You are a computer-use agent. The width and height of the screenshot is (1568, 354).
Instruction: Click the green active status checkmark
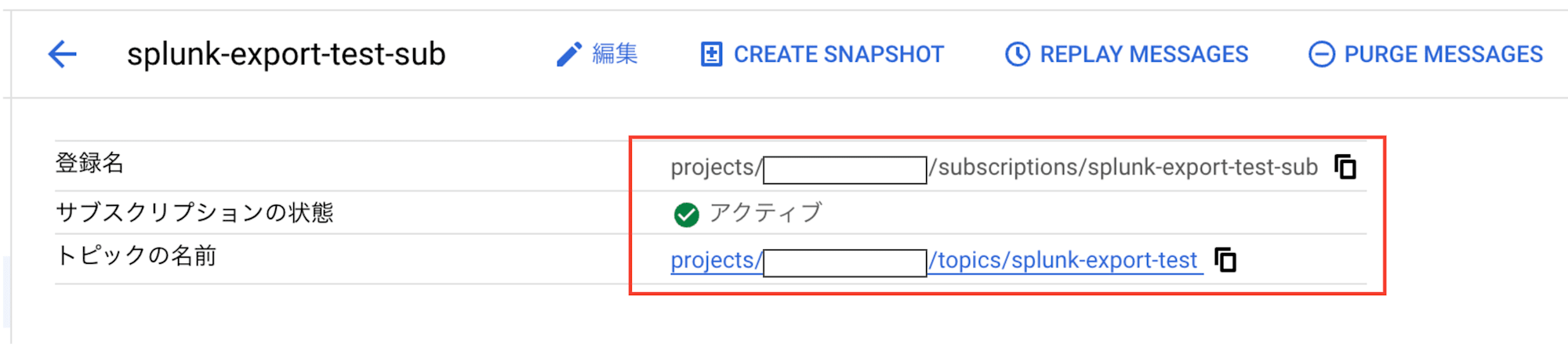pos(686,214)
